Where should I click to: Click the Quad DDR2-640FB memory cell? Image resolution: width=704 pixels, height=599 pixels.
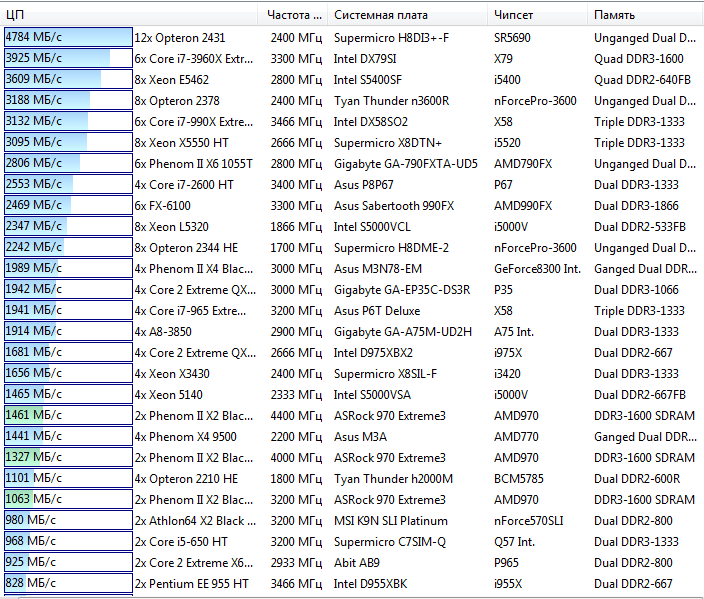(x=642, y=80)
